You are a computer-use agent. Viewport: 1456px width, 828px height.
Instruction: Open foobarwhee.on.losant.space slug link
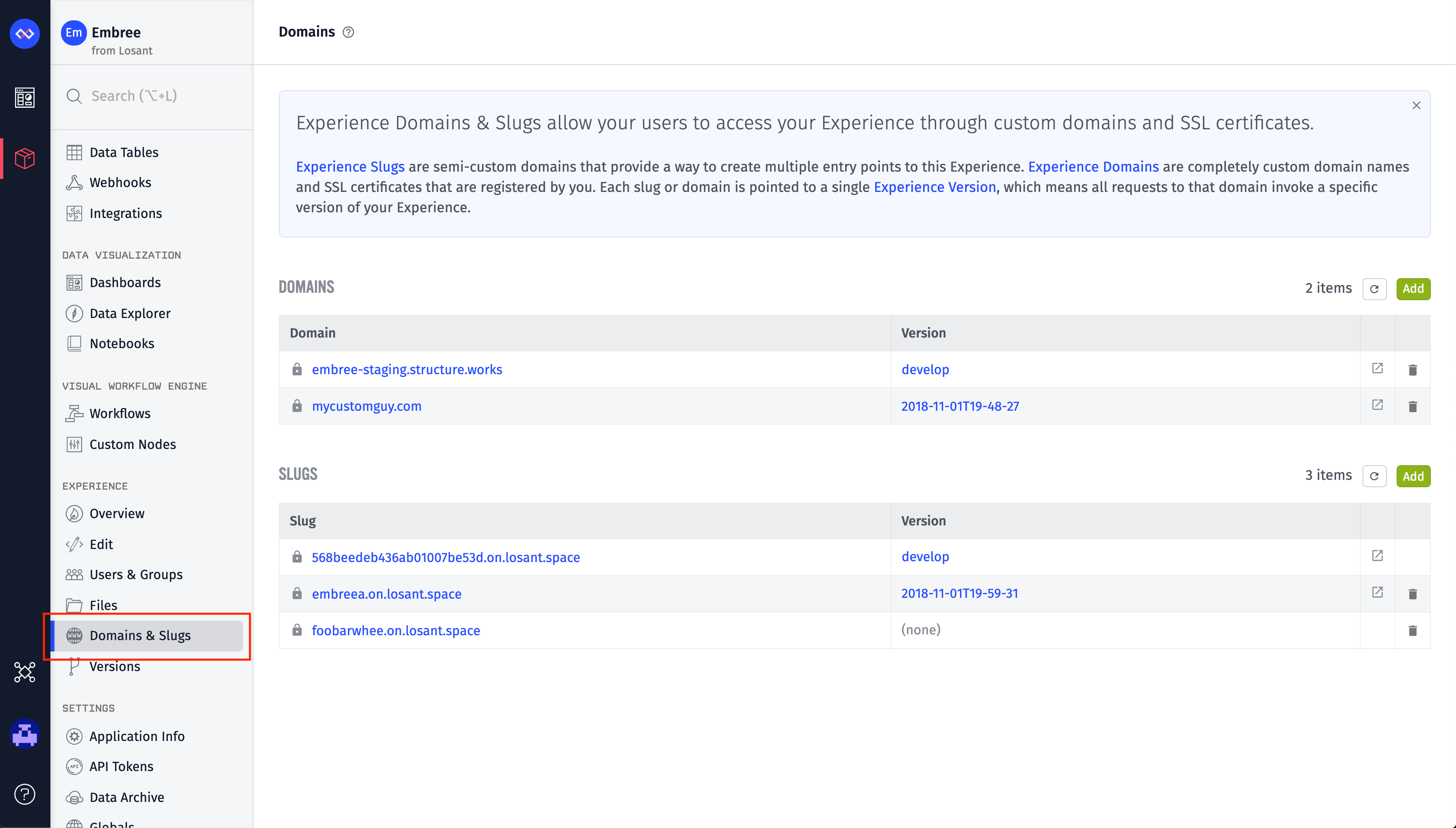click(x=396, y=630)
